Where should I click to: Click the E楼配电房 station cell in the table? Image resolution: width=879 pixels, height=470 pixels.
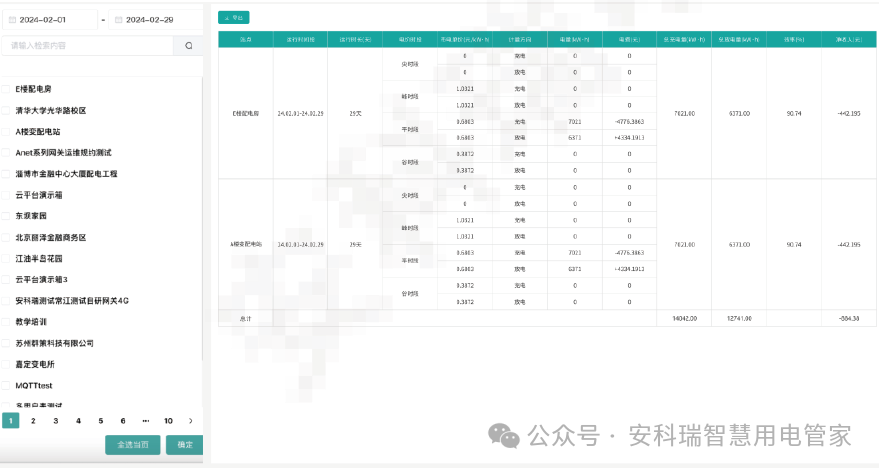pos(246,113)
